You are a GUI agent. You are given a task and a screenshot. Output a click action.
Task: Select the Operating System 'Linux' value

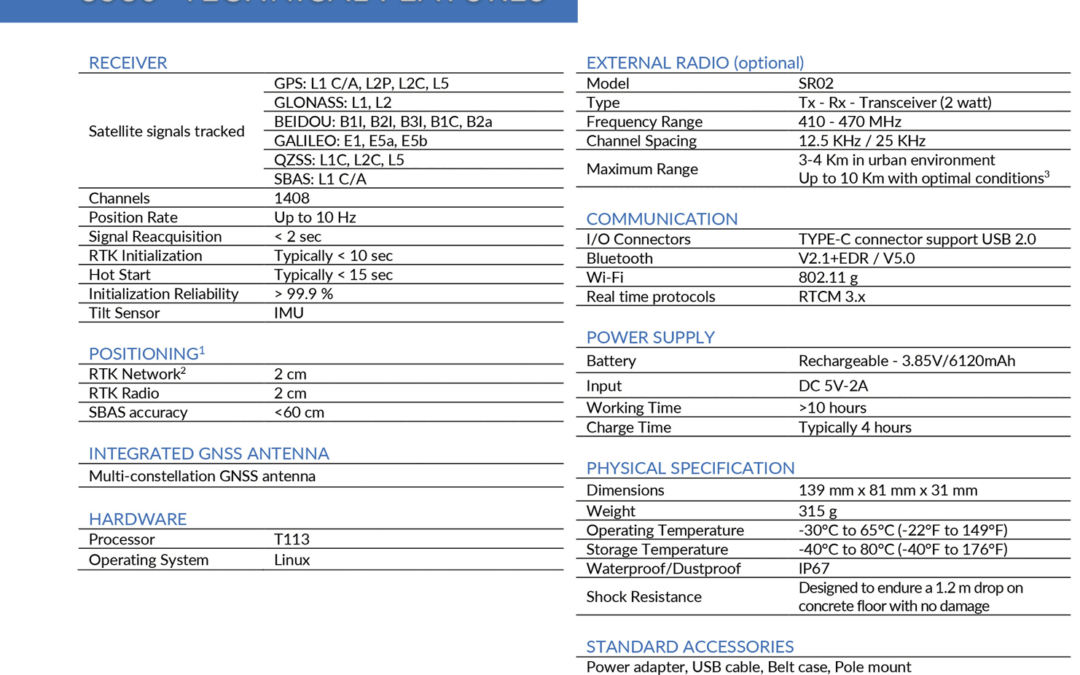pyautogui.click(x=291, y=560)
